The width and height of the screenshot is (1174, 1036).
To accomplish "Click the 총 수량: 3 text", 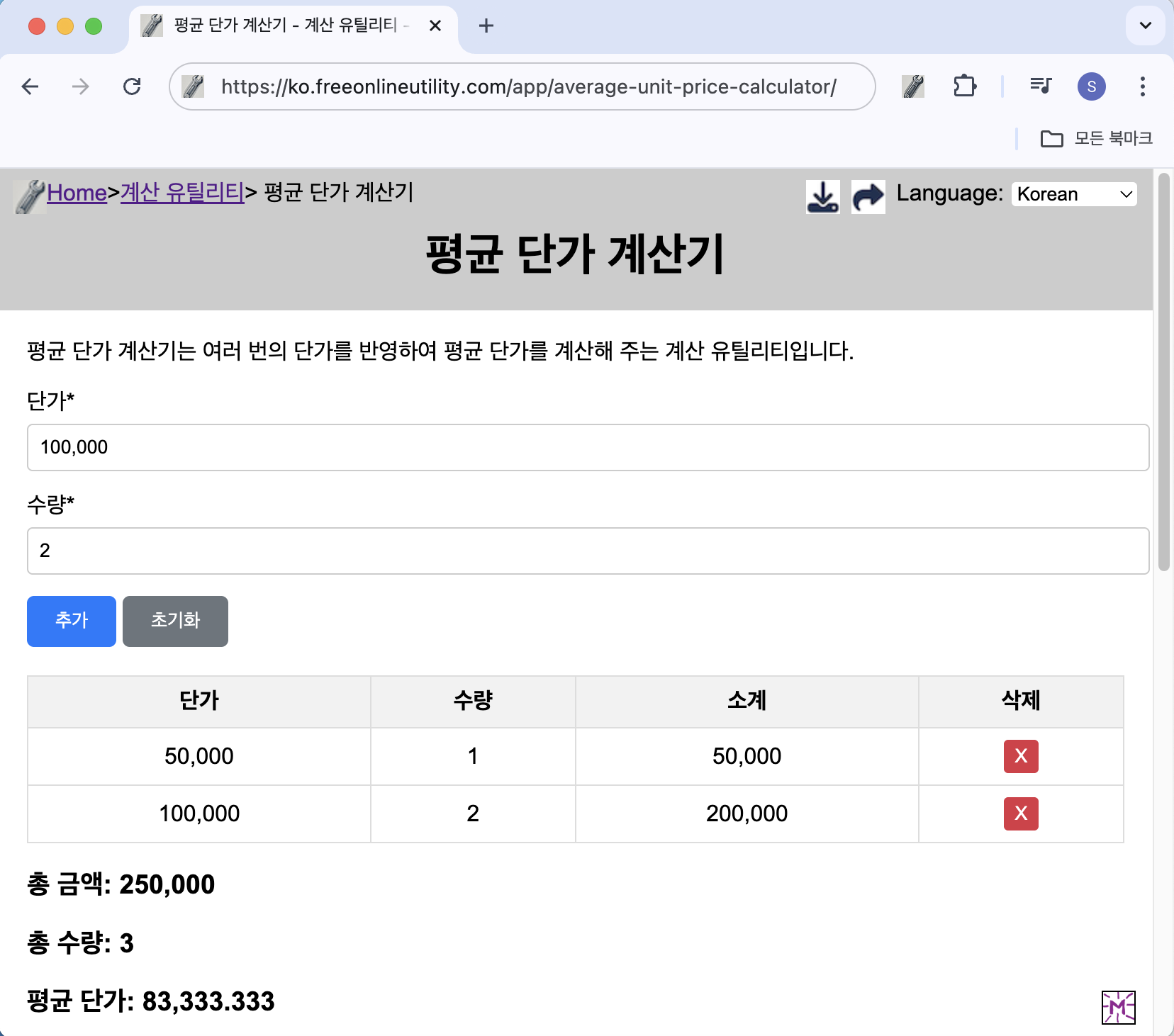I will (x=80, y=943).
